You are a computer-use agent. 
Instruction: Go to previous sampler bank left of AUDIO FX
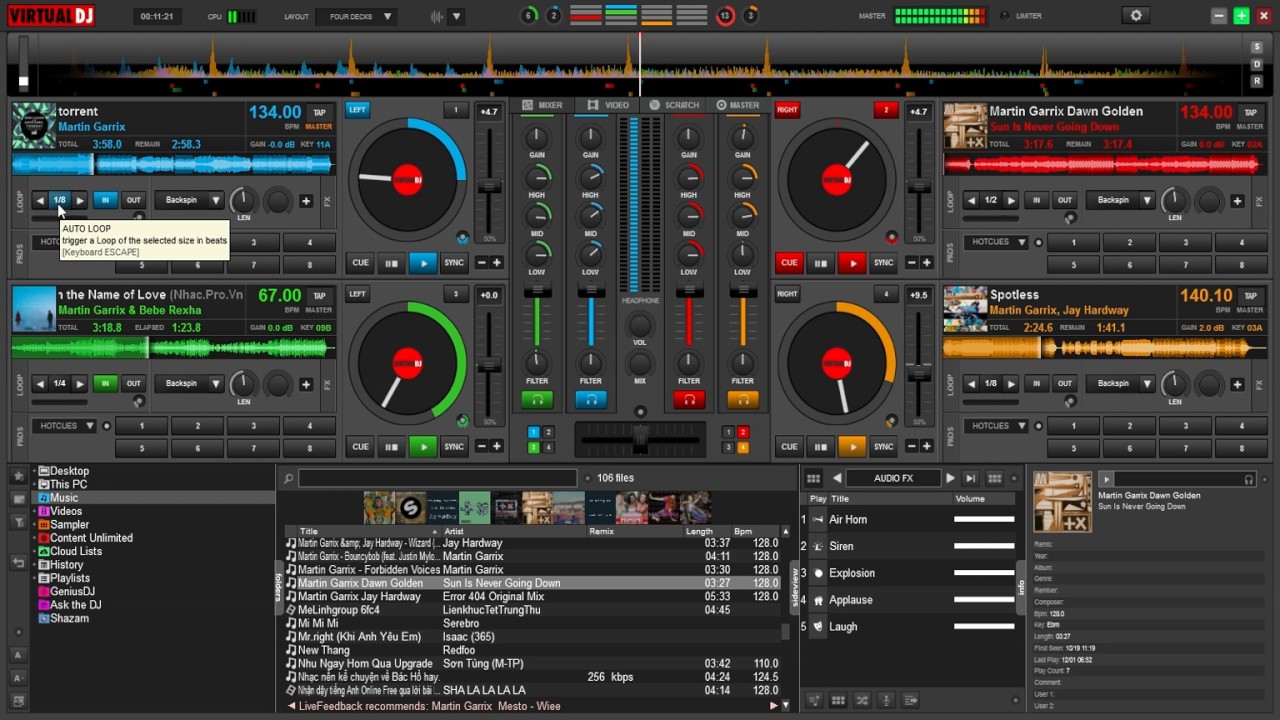837,479
